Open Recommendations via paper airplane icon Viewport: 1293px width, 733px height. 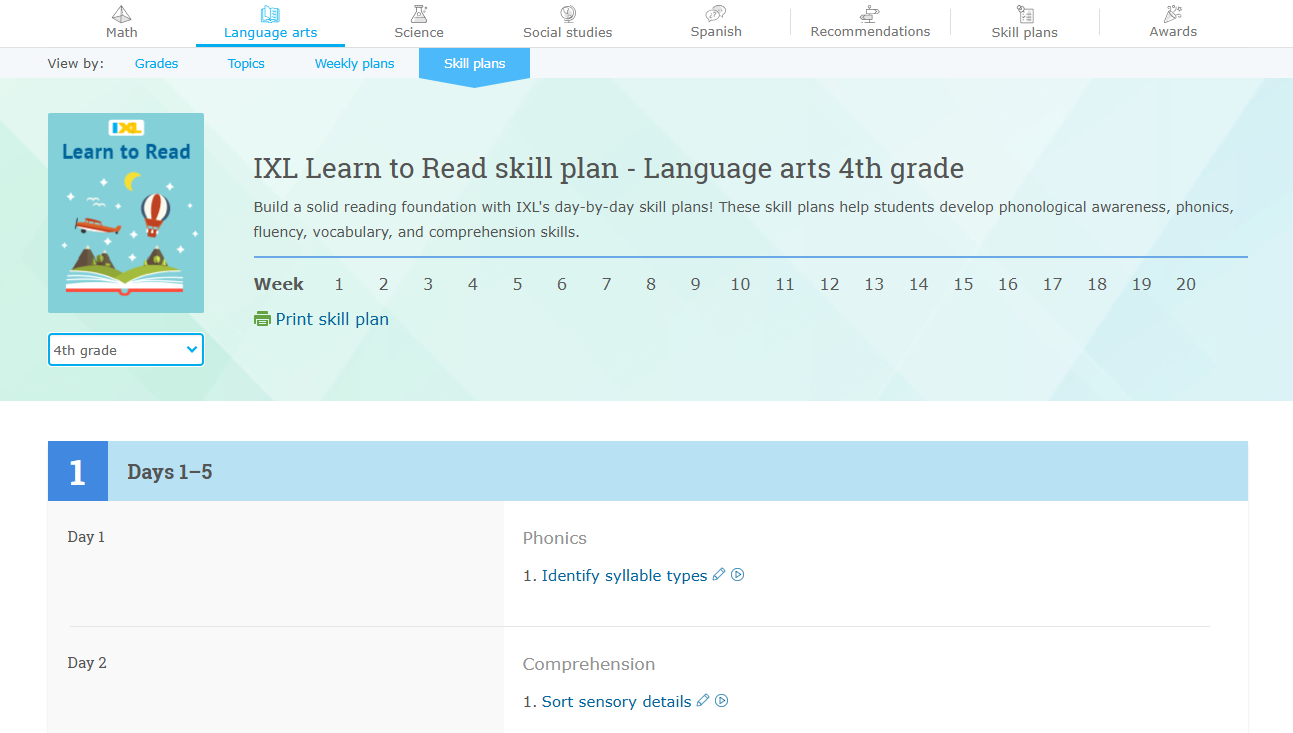coord(869,15)
